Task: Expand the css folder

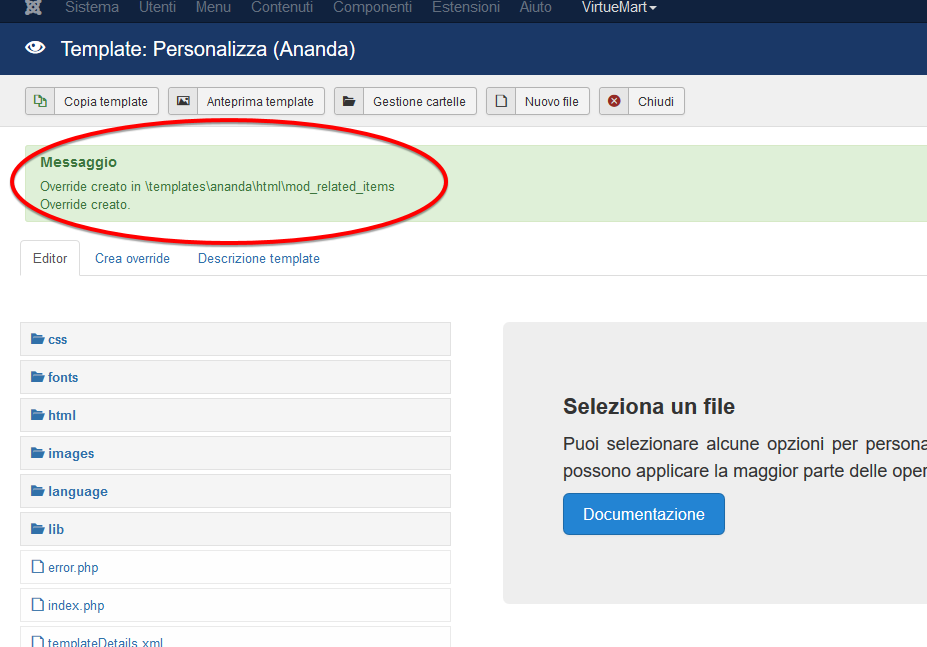Action: [x=235, y=339]
